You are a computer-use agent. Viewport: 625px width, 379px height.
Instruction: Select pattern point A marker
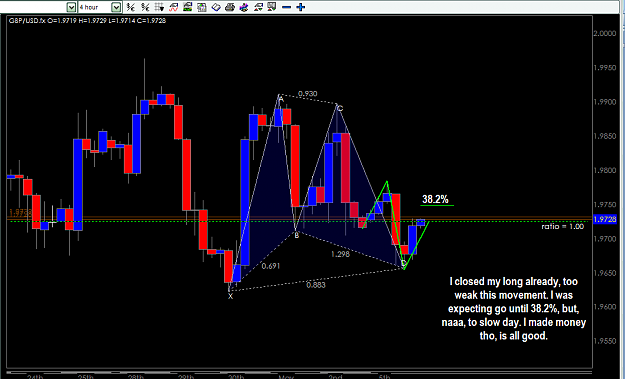point(281,98)
